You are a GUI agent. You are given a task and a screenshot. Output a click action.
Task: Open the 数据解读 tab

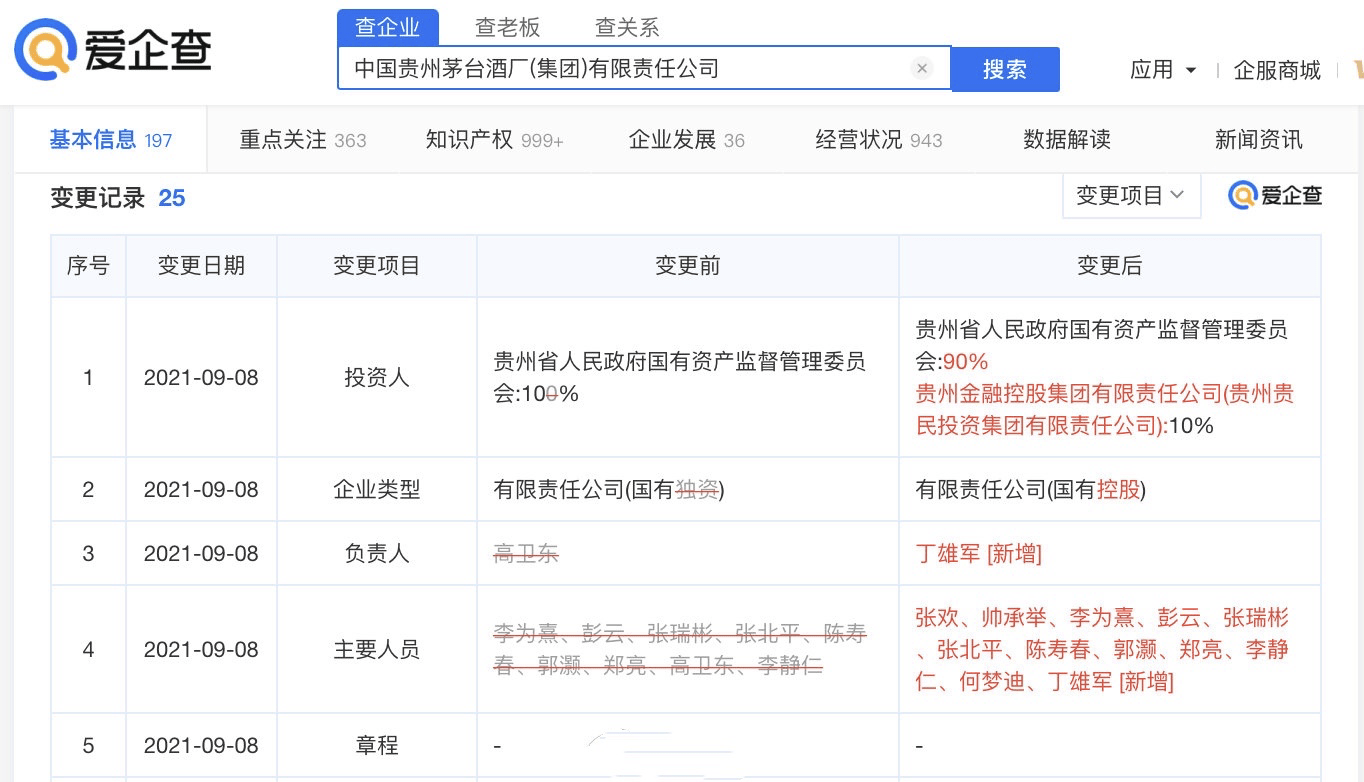(x=1067, y=140)
